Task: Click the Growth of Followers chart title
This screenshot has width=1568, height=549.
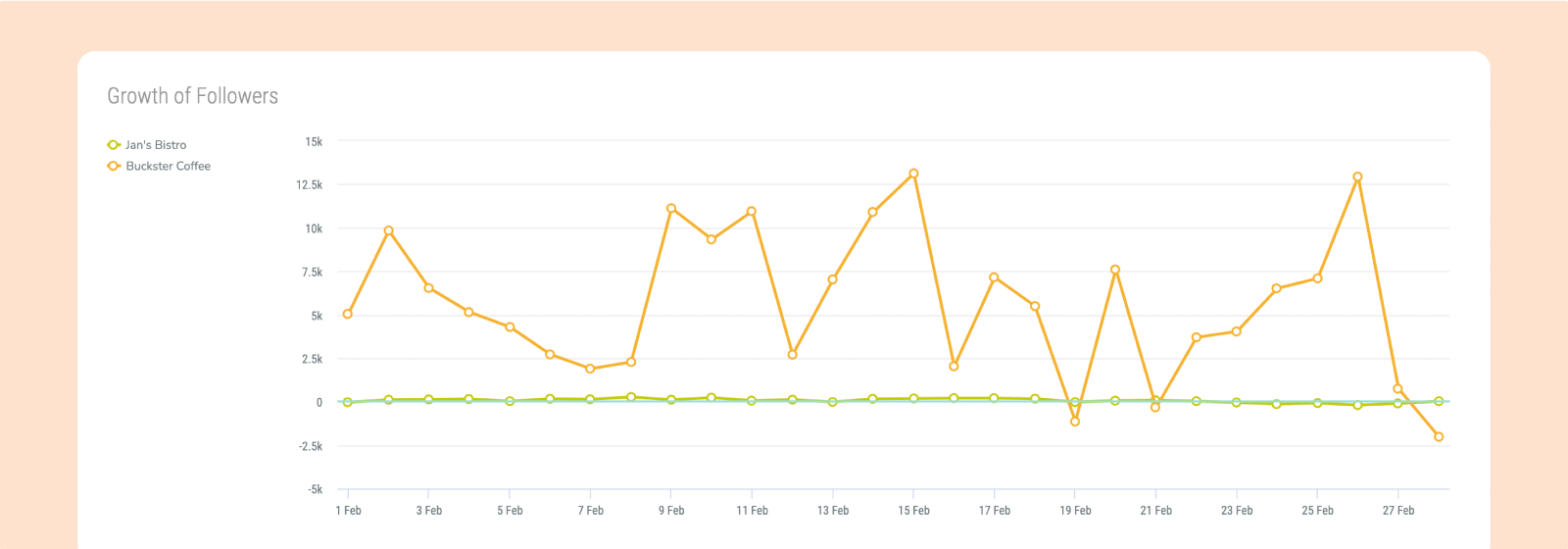Action: (x=193, y=96)
